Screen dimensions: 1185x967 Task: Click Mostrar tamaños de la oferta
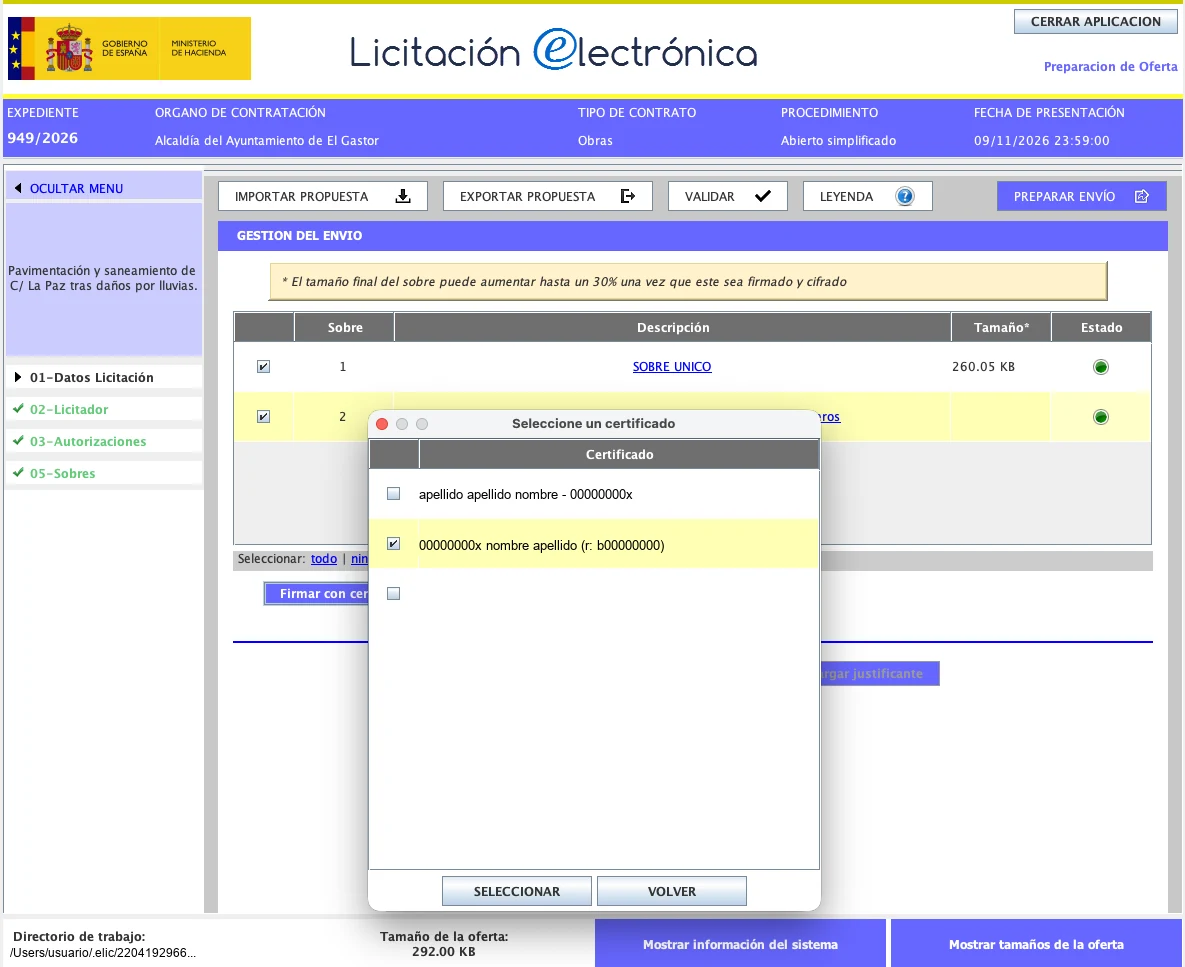[x=1036, y=944]
